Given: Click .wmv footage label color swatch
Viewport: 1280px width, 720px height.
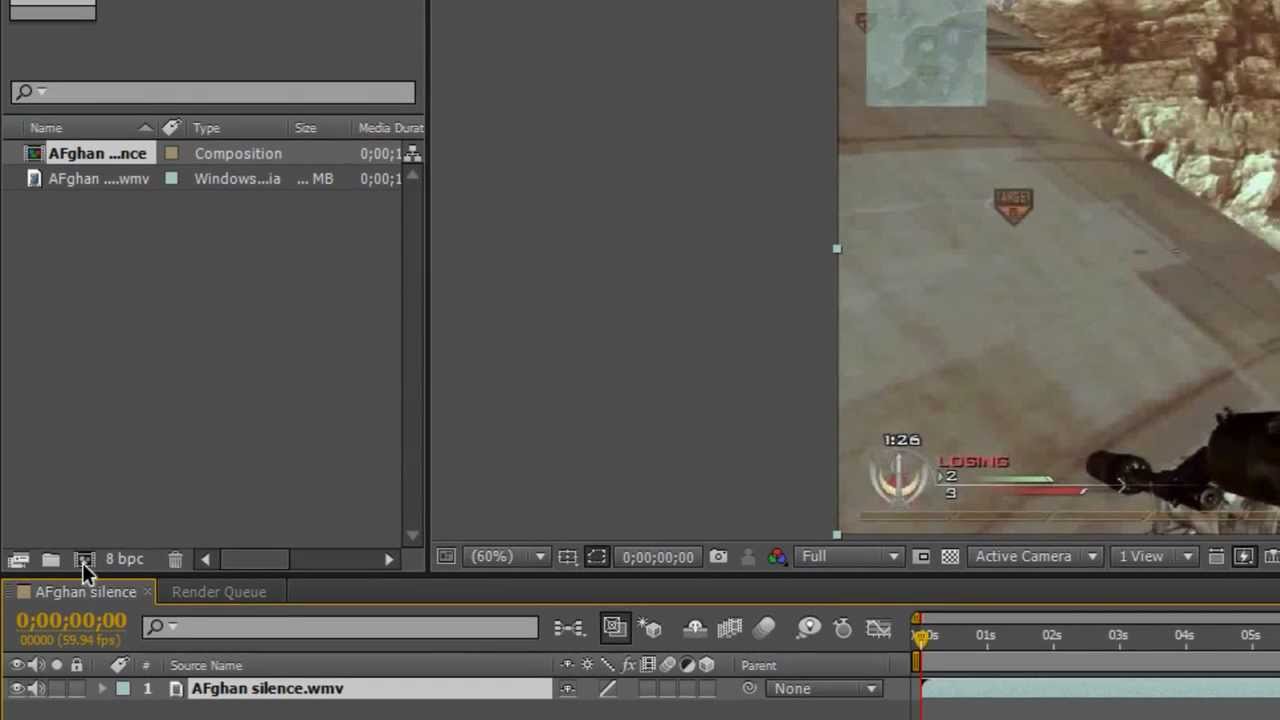Looking at the screenshot, I should [172, 179].
